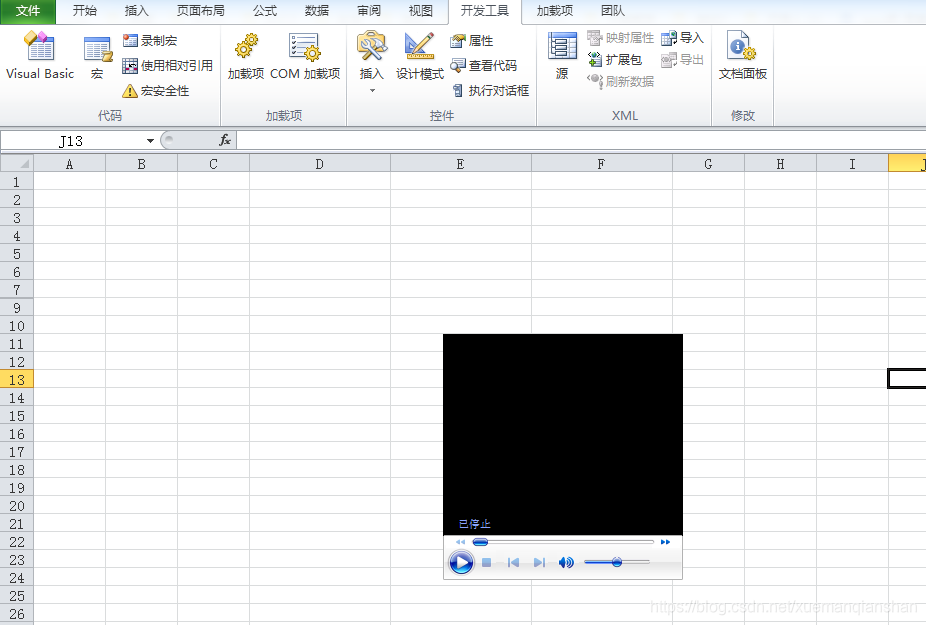
Task: Click 映射属性 map properties
Action: click(x=620, y=38)
